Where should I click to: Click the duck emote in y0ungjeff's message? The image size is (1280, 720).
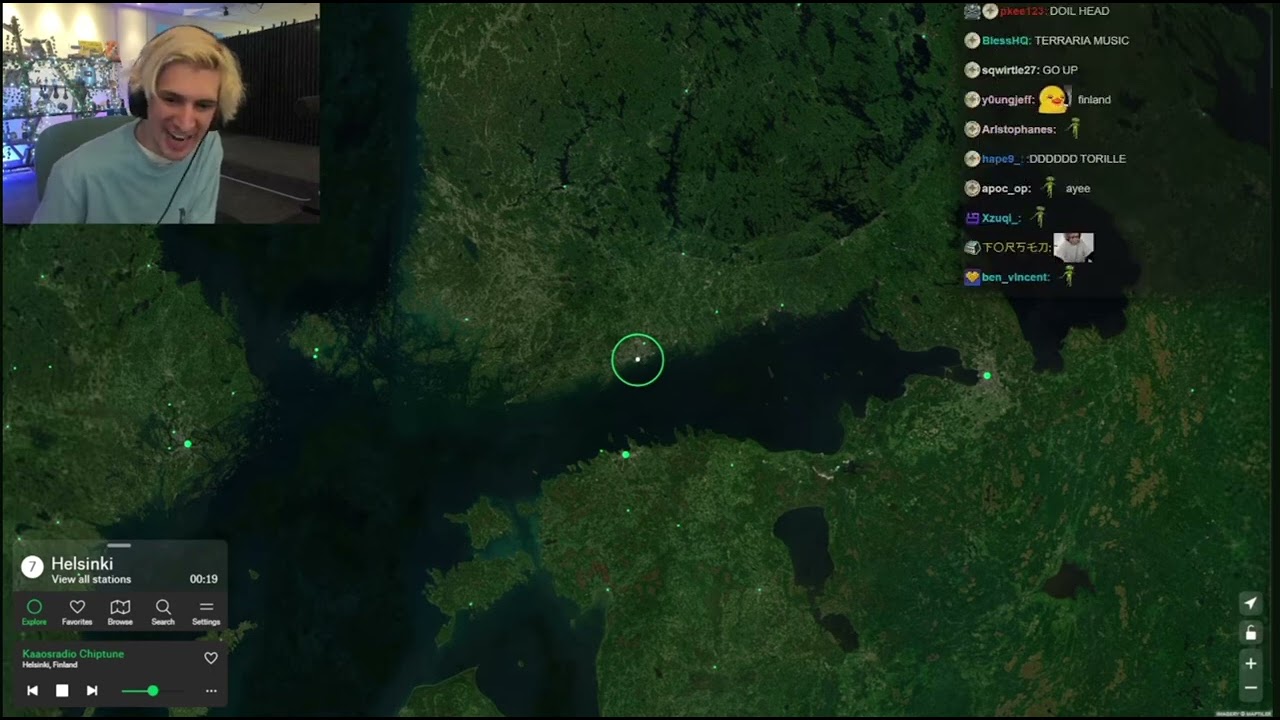pos(1053,99)
